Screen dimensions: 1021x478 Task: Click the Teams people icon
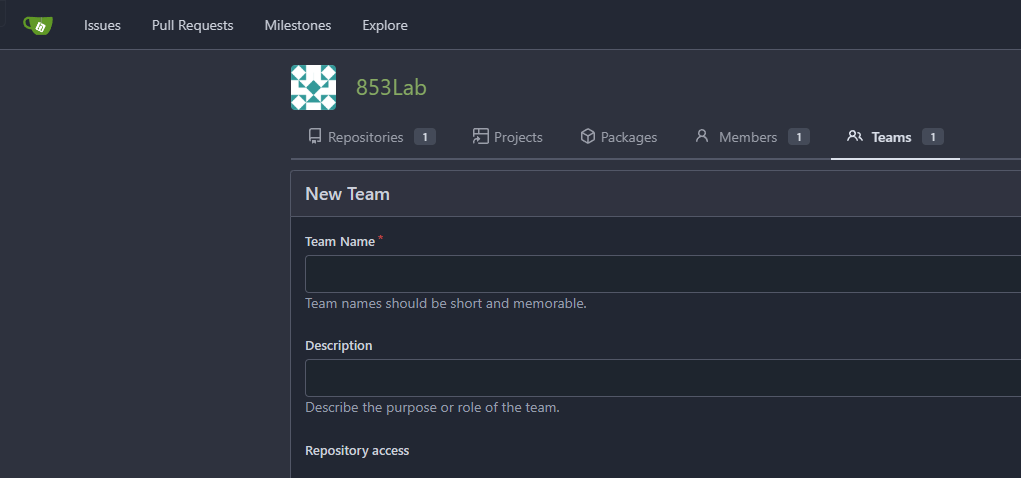855,136
